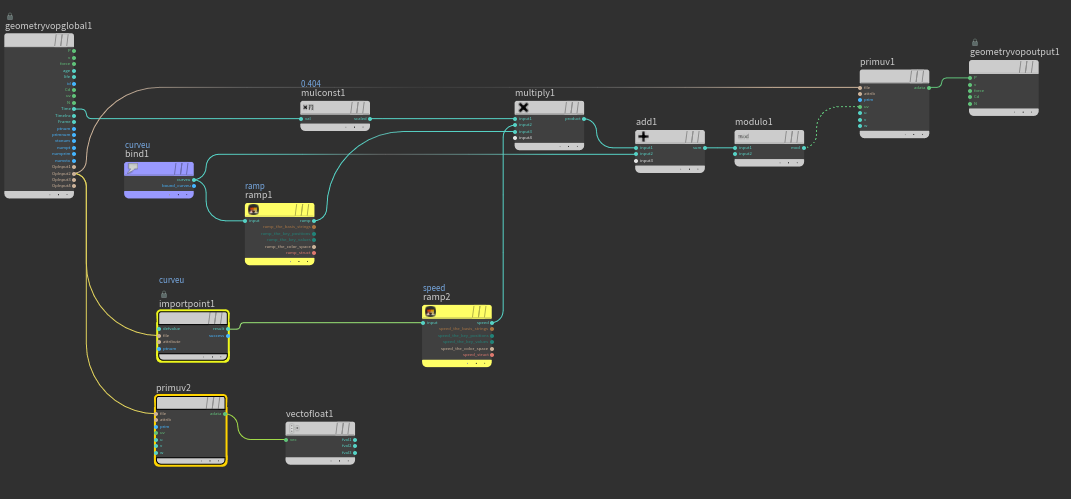The image size is (1071, 499).
Task: Click the vectofloat1 node icon
Action: 294,428
